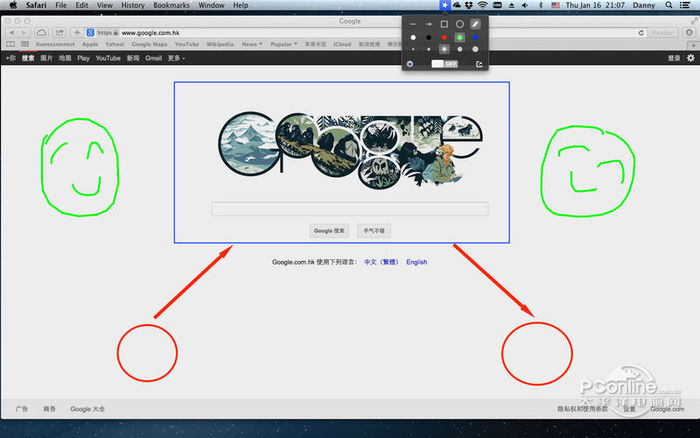700x438 pixels.
Task: Choose the red color swatch
Action: [x=444, y=38]
